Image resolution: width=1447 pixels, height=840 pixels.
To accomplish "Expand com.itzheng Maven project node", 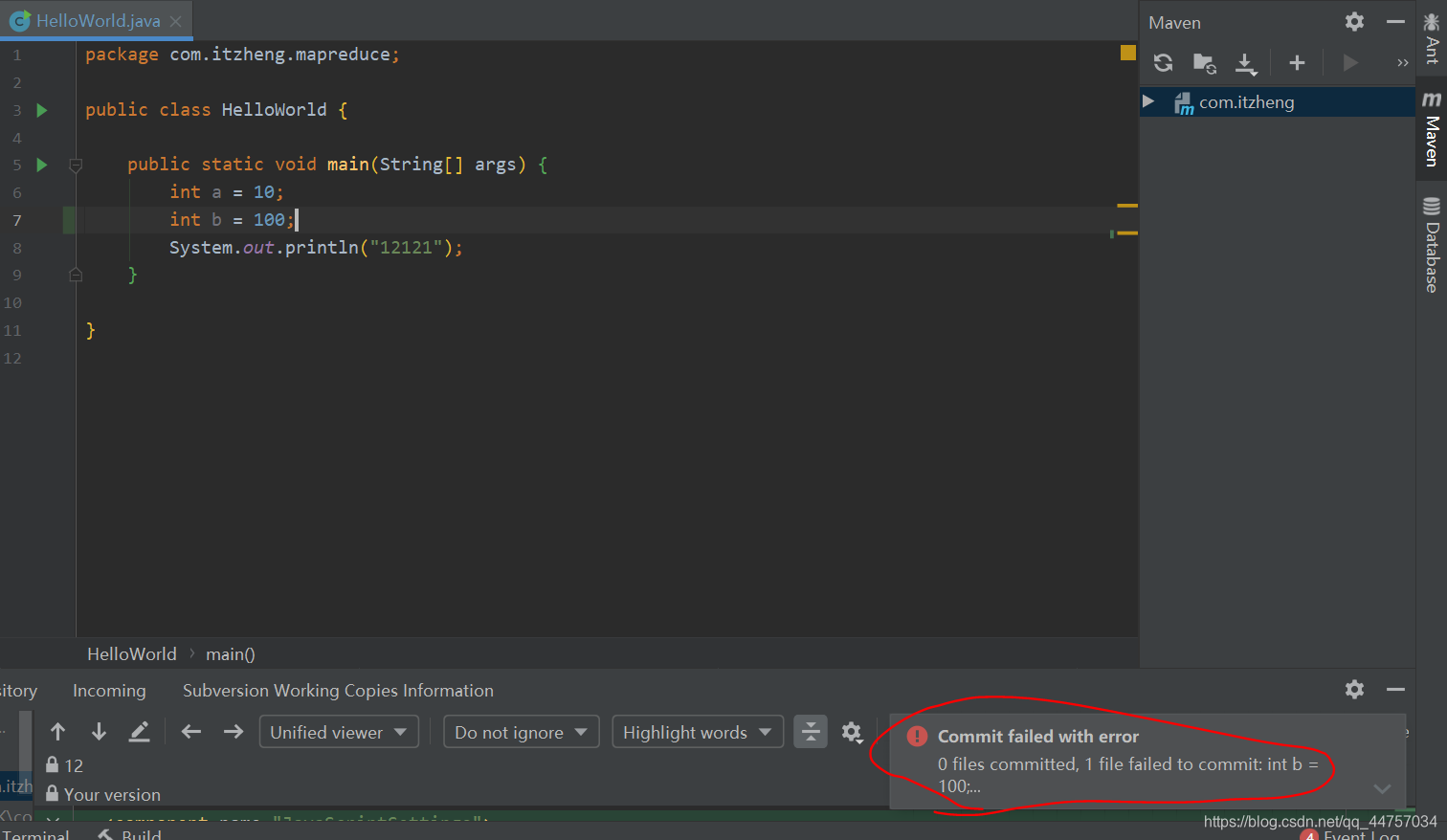I will pos(1148,101).
